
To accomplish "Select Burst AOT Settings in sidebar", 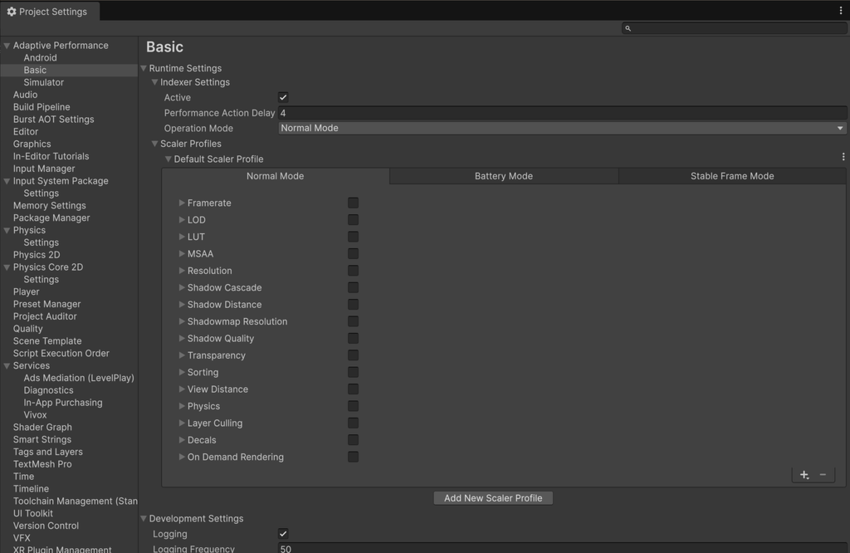I will tap(54, 119).
